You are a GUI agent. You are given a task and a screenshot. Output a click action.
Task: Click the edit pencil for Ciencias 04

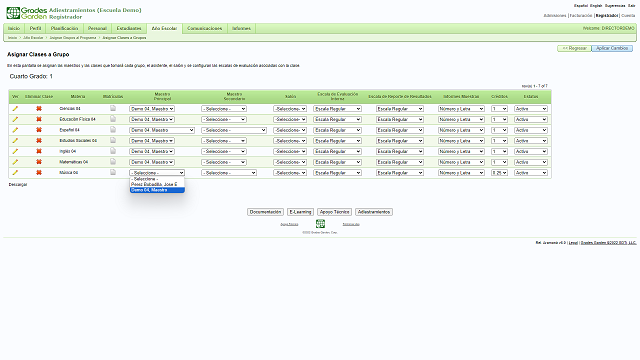(x=15, y=109)
